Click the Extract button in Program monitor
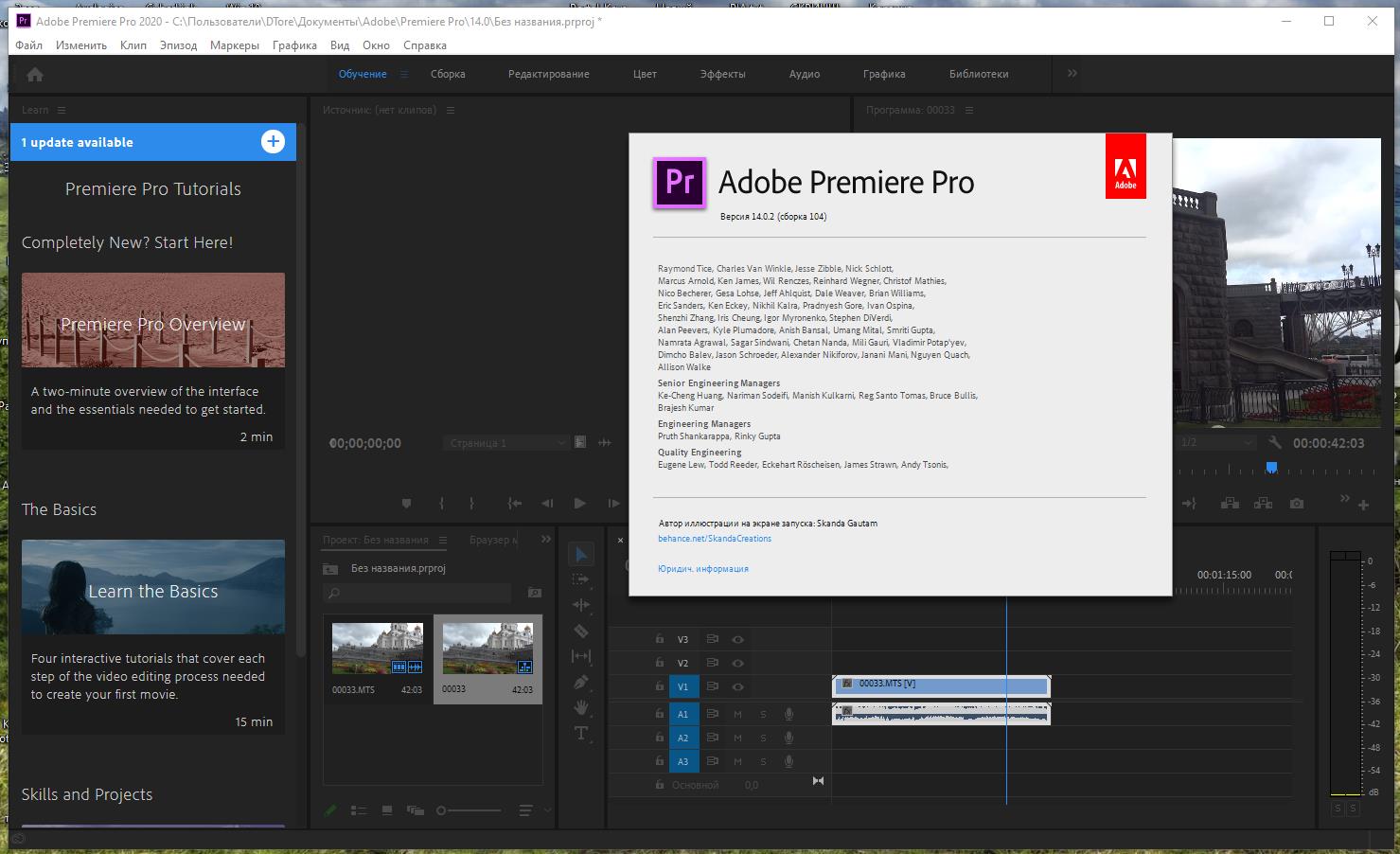This screenshot has height=854, width=1400. 1263,504
